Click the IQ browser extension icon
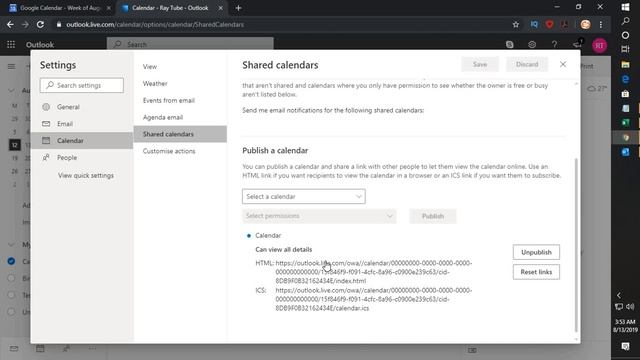The width and height of the screenshot is (640, 360). click(x=534, y=24)
